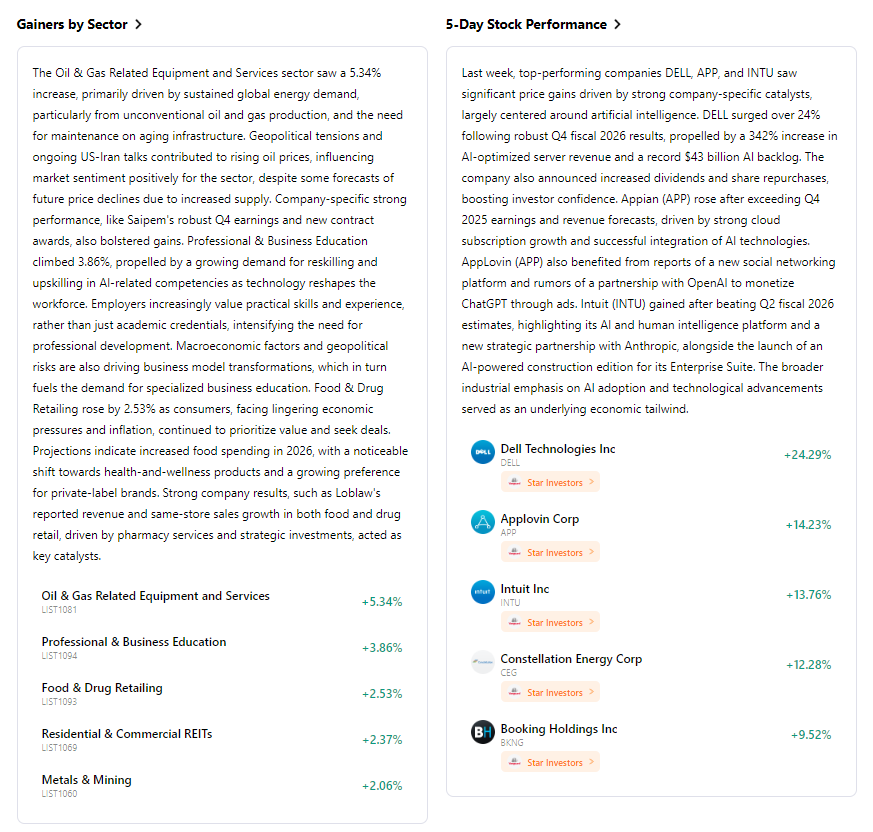Select Food & Drug Retailing sector row

click(102, 688)
